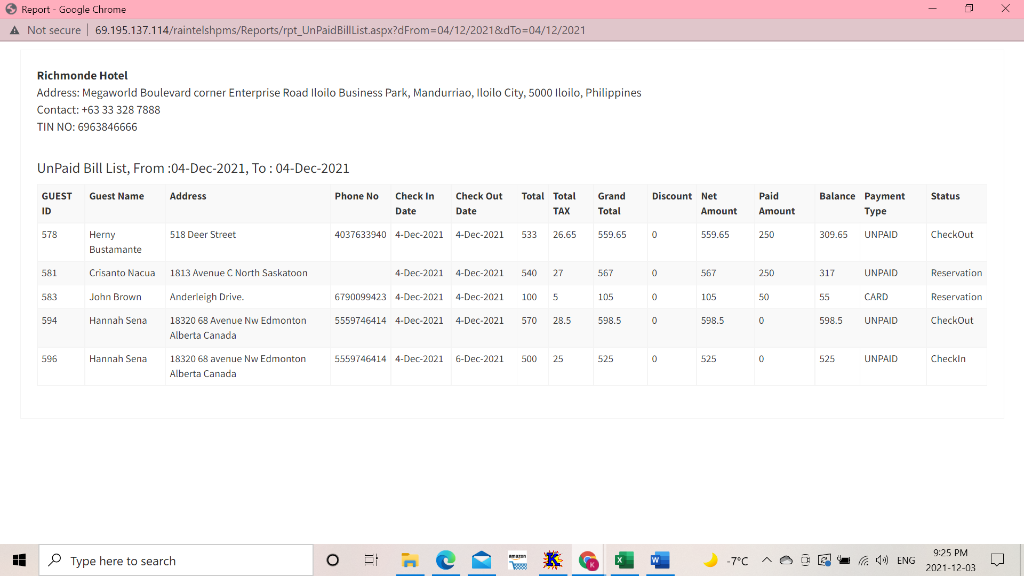Open the Mail app from the taskbar
The image size is (1024, 576).
482,560
